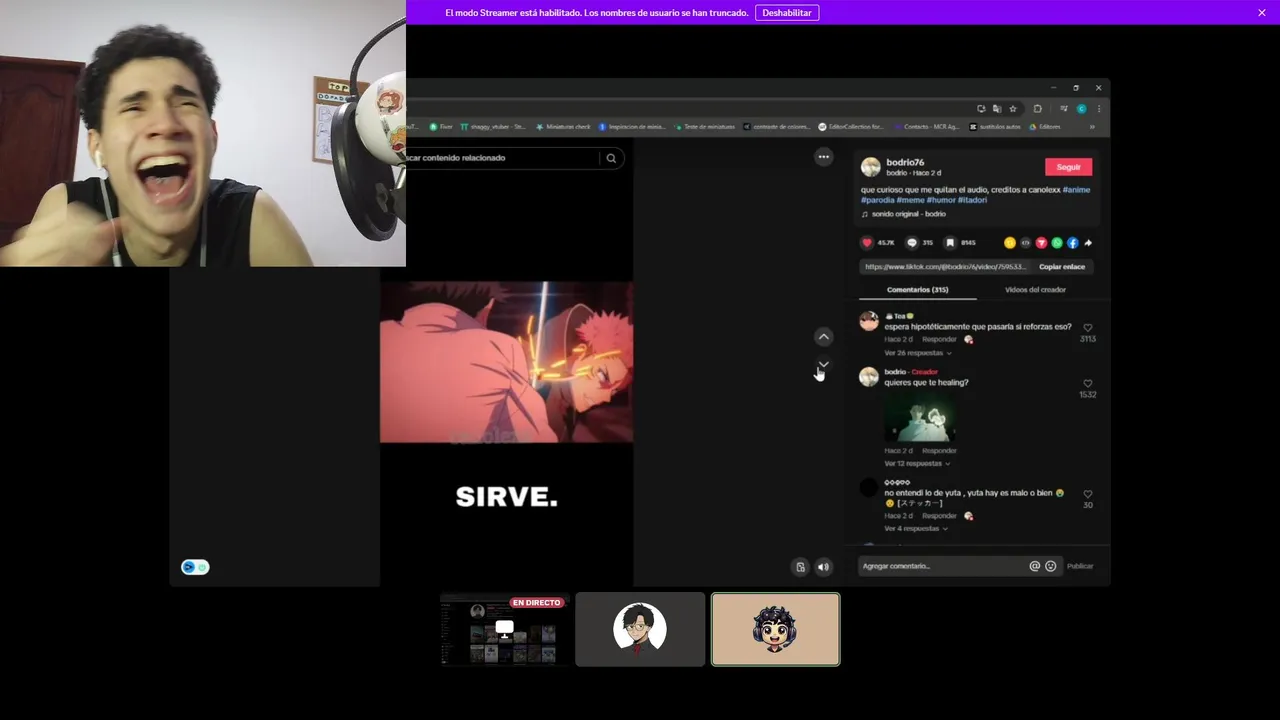Click the Publicar button
The image size is (1280, 720).
pyautogui.click(x=1080, y=566)
